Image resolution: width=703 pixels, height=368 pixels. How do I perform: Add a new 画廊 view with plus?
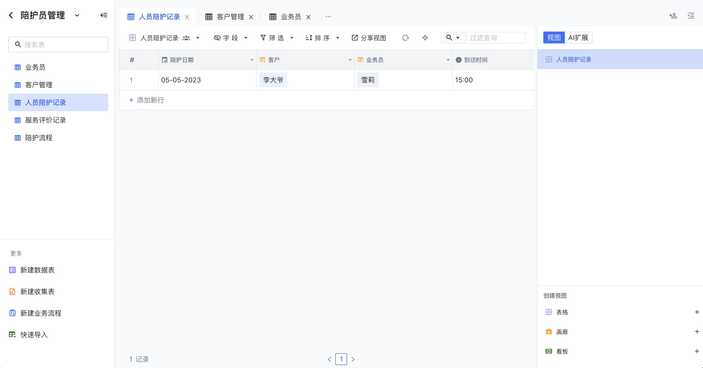coord(697,332)
